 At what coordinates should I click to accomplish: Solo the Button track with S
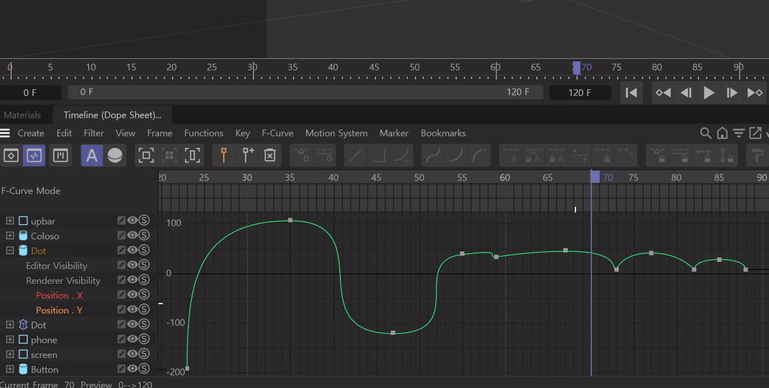(x=144, y=369)
